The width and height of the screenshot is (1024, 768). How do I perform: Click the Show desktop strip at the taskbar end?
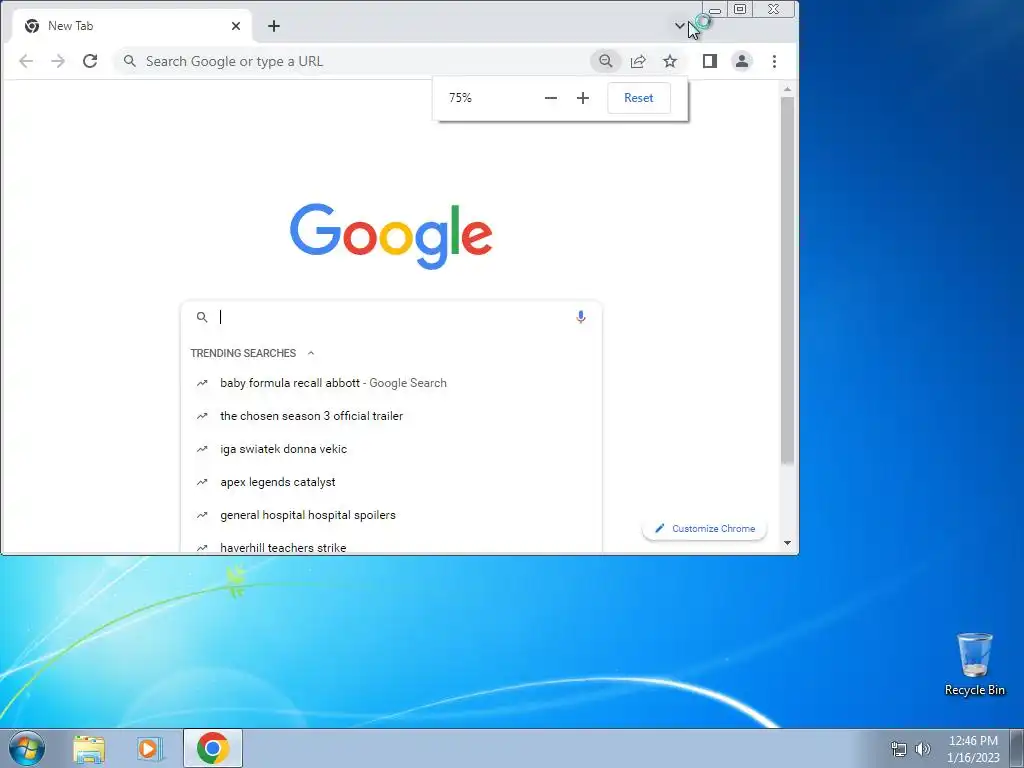1017,748
